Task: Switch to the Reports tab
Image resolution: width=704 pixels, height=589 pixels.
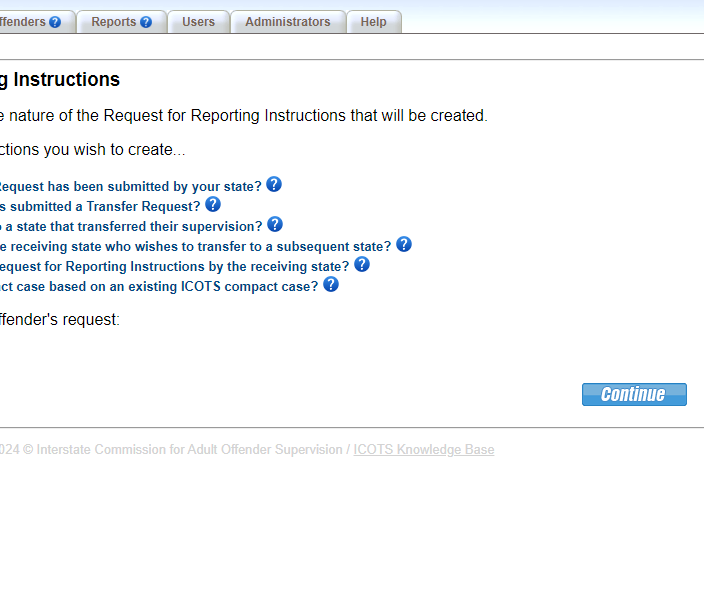Action: click(x=122, y=22)
